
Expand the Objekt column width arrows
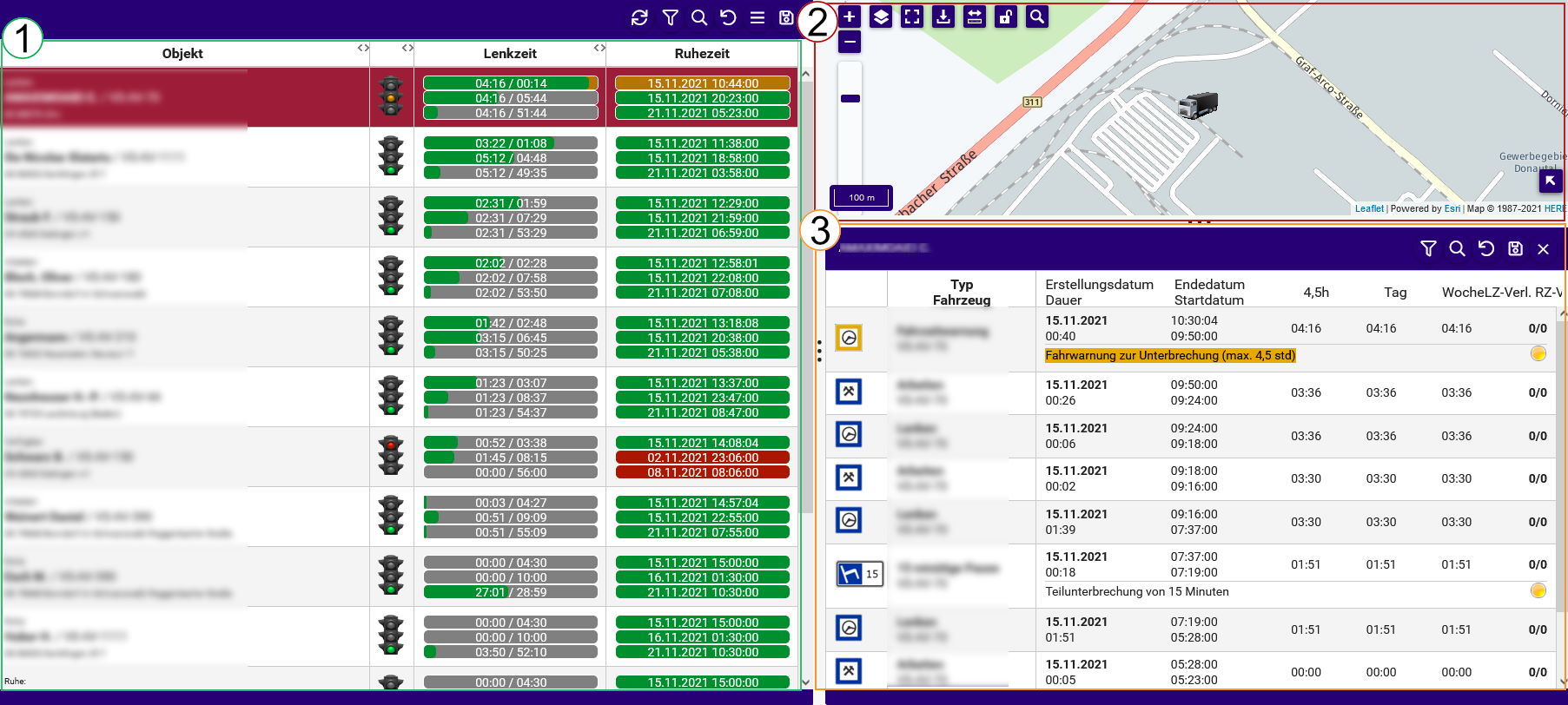pos(363,48)
